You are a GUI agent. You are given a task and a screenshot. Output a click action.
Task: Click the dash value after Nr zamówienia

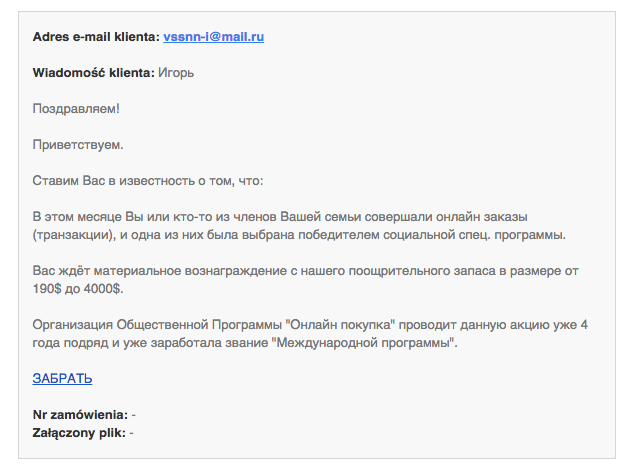pyautogui.click(x=134, y=414)
